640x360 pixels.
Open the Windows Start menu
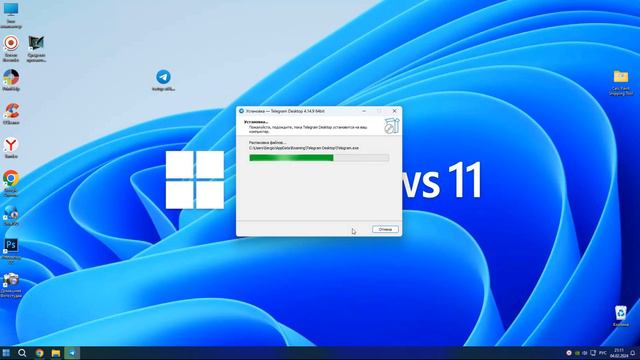click(6, 353)
